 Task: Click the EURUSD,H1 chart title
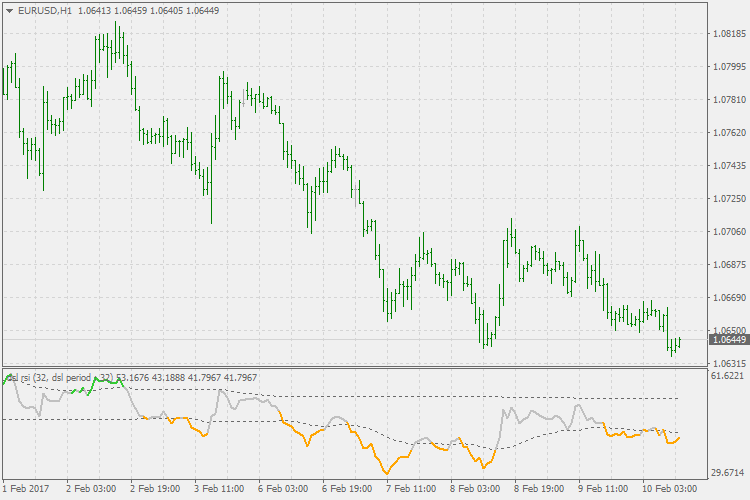(x=45, y=10)
